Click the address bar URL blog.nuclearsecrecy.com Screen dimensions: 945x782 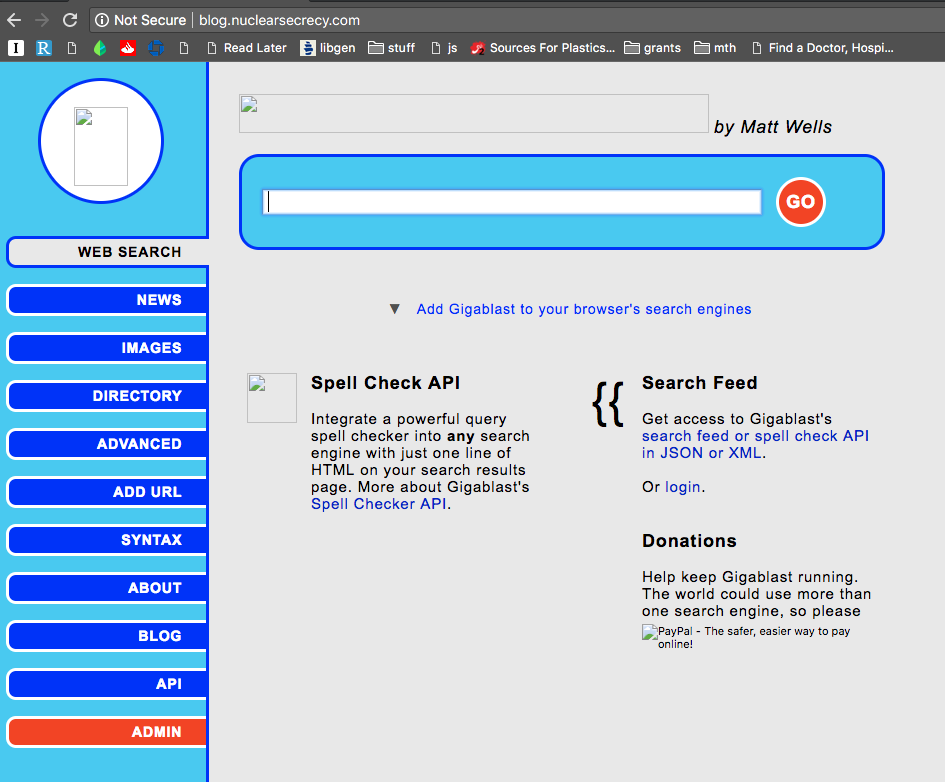[x=279, y=20]
